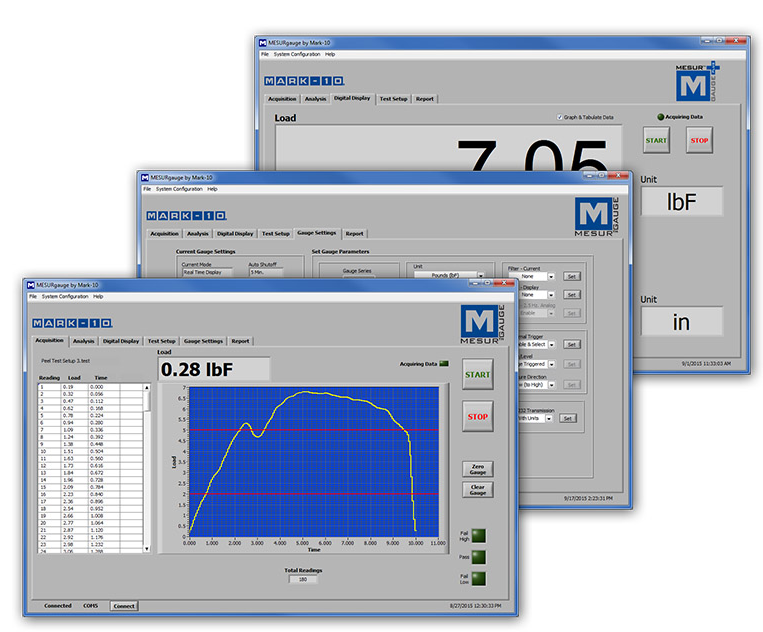Click the Fail Low indicator light
This screenshot has width=763, height=632.
click(x=477, y=578)
